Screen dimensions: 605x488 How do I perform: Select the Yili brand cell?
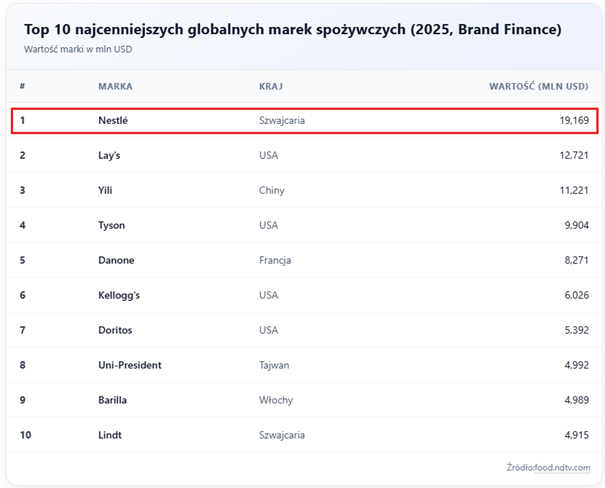pos(106,190)
